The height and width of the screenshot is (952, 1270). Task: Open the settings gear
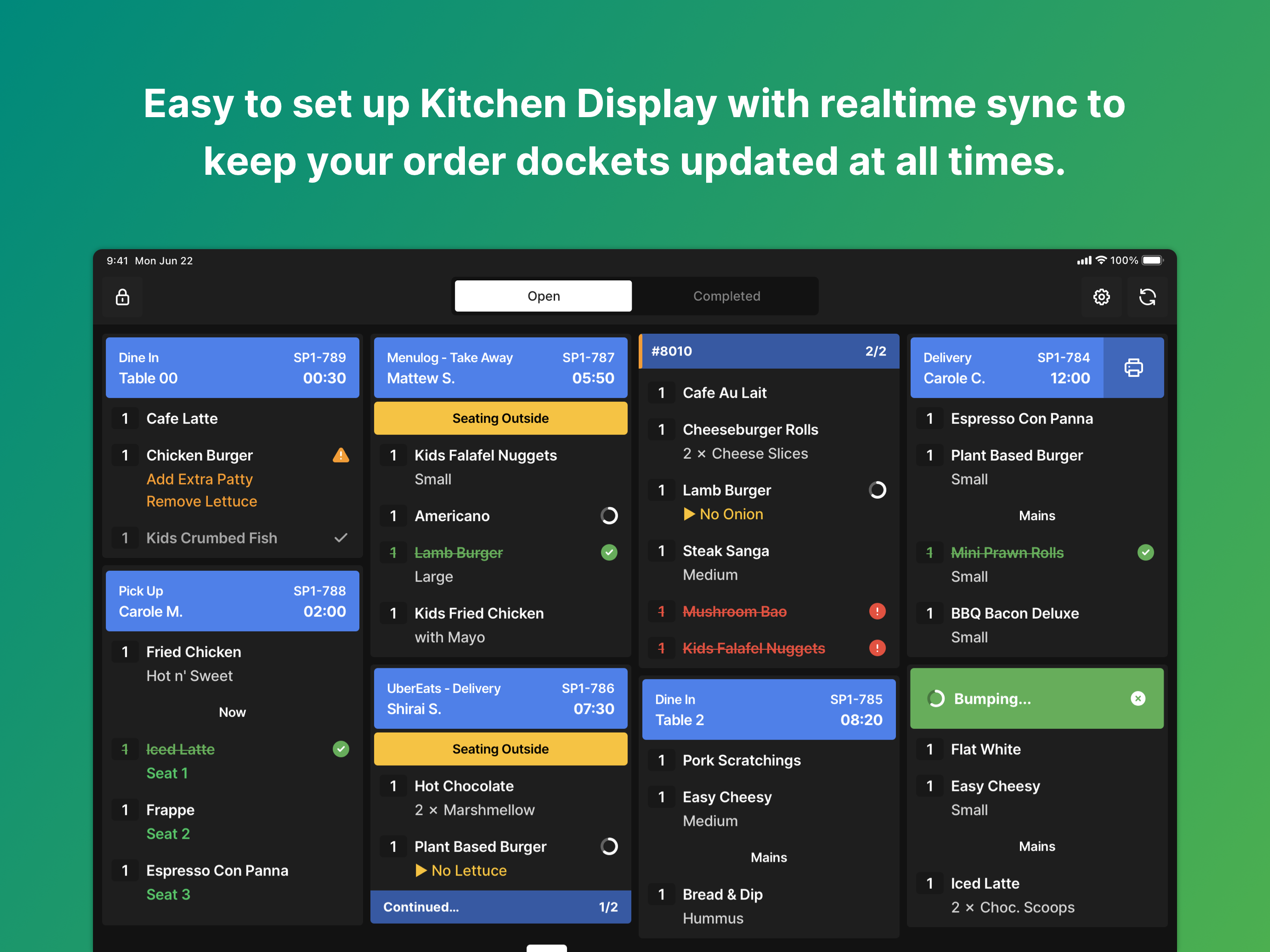[1101, 297]
